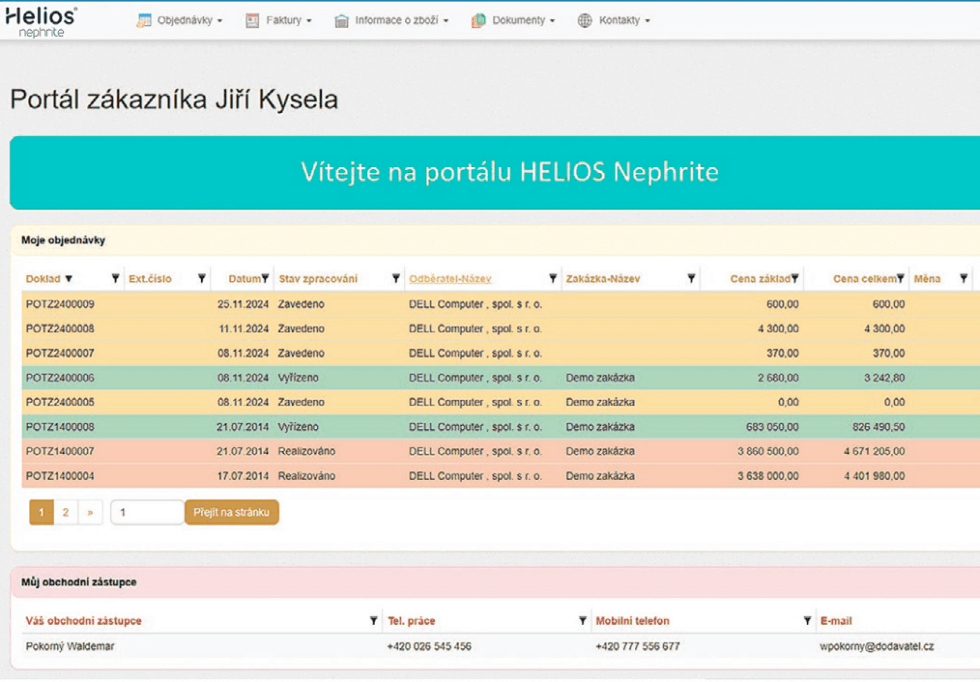Screen dimensions: 980x682
Task: Open the filter for the Doklad column
Action: coord(116,278)
